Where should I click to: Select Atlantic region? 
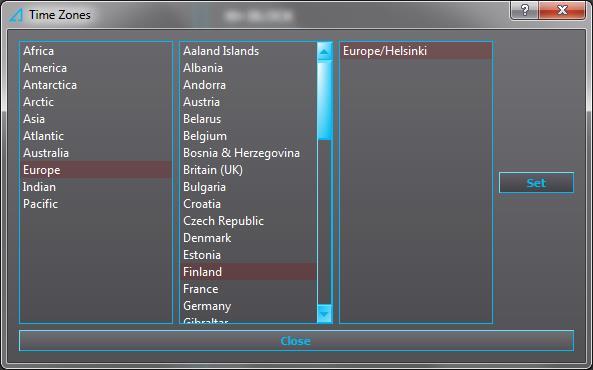click(x=96, y=136)
